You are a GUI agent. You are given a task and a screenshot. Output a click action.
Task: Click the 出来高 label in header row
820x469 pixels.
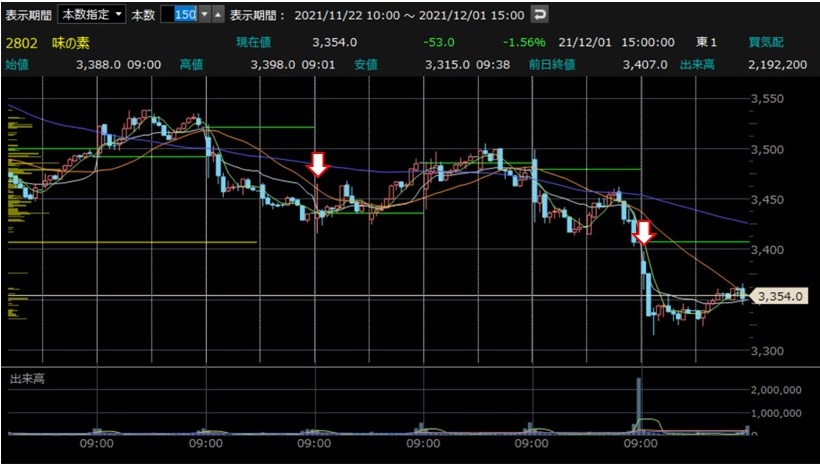[697, 65]
